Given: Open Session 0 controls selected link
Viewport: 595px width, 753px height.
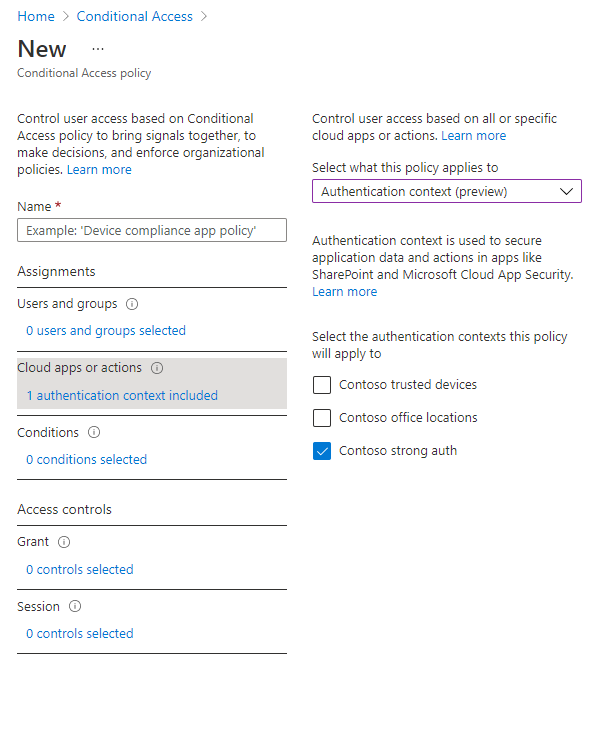Looking at the screenshot, I should tap(80, 633).
